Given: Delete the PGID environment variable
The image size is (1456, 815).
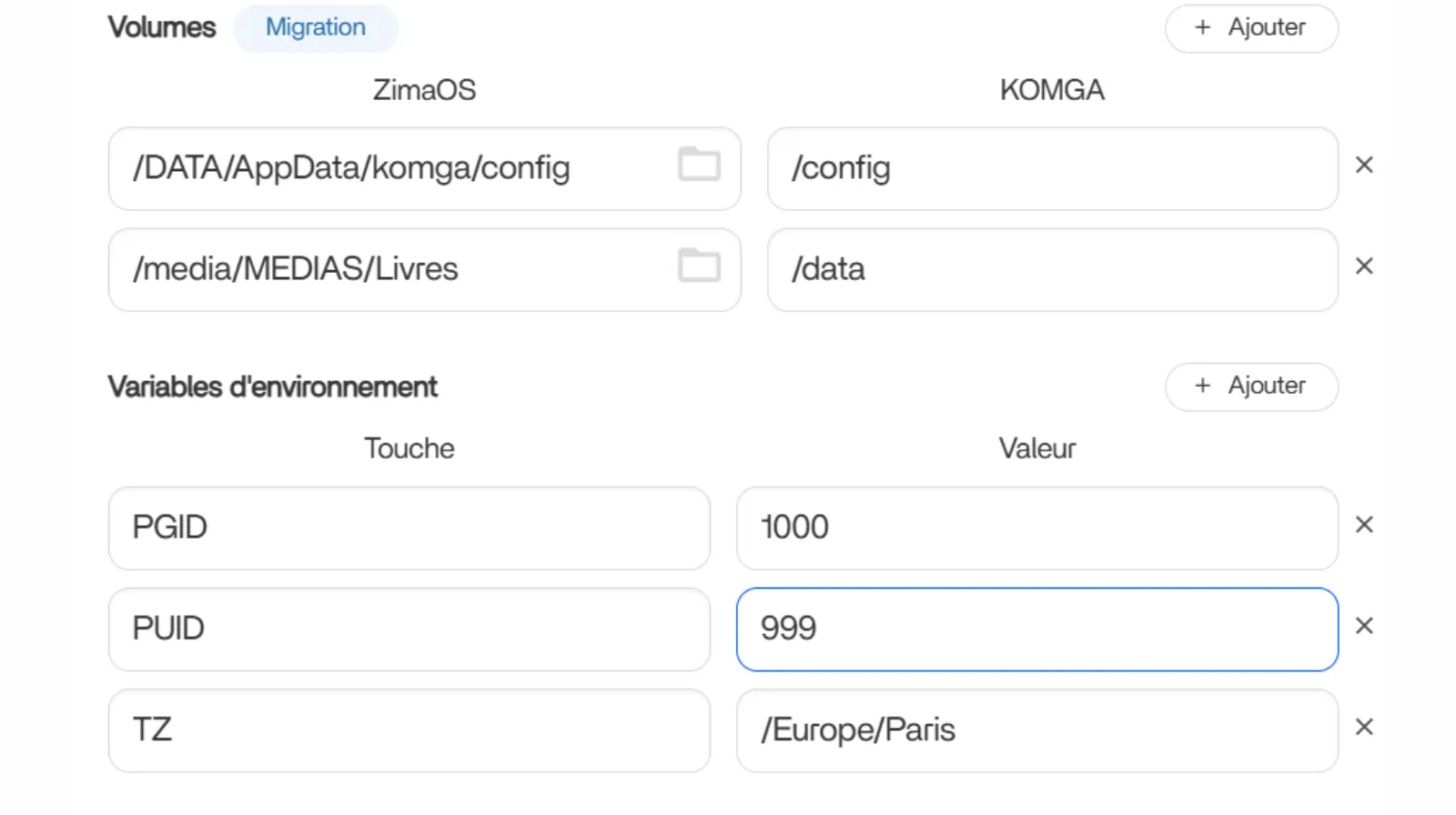Looking at the screenshot, I should 1363,525.
